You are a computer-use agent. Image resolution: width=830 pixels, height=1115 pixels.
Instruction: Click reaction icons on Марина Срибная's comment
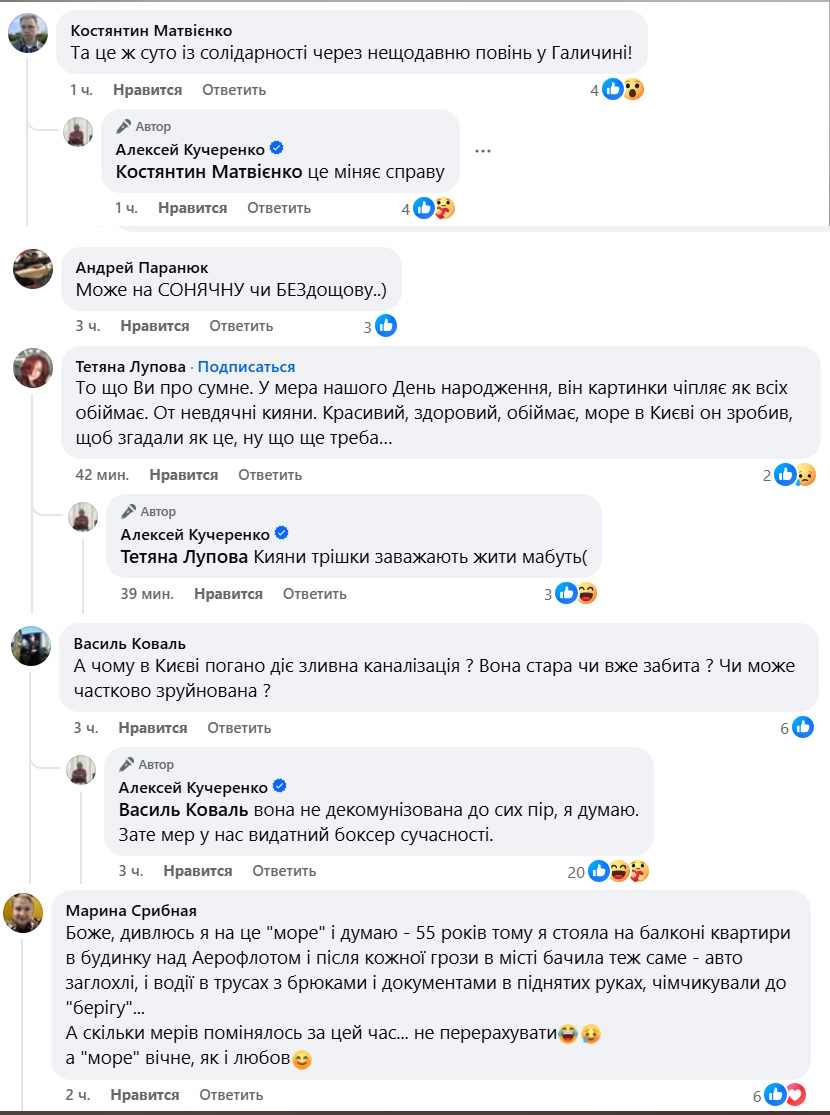click(785, 1095)
